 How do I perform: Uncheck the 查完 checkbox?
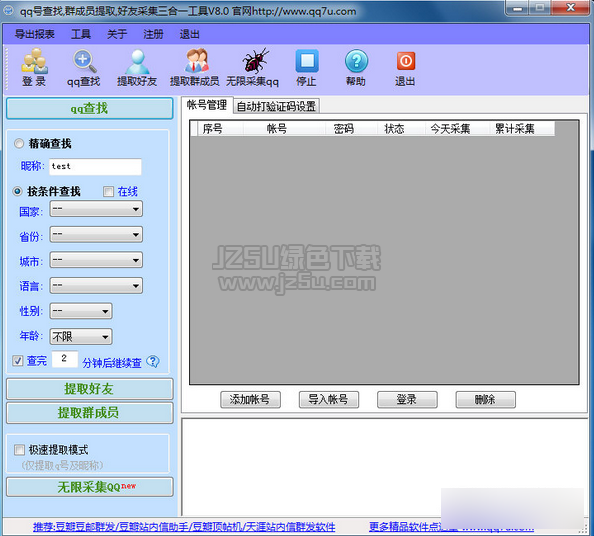pos(18,361)
